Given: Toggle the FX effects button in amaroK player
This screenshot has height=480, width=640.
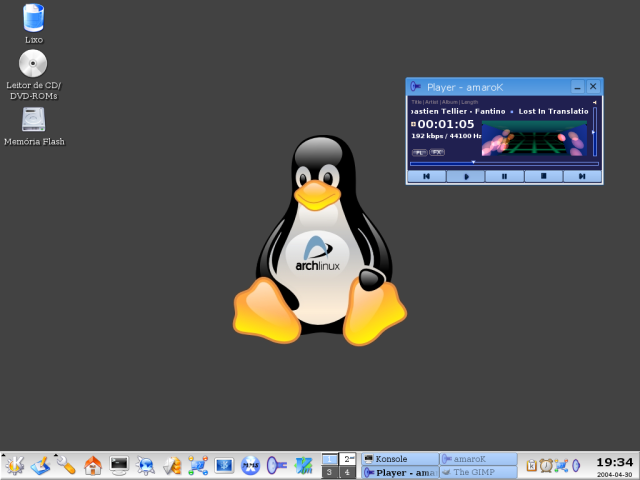Looking at the screenshot, I should point(437,152).
